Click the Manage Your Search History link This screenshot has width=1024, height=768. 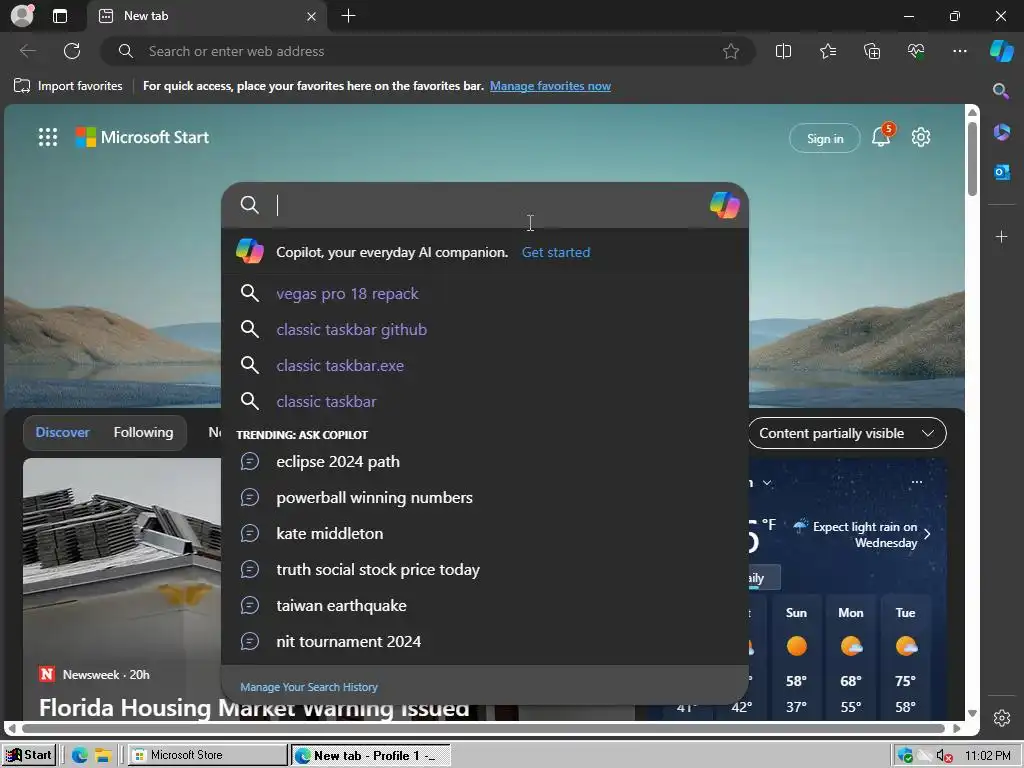pos(308,687)
